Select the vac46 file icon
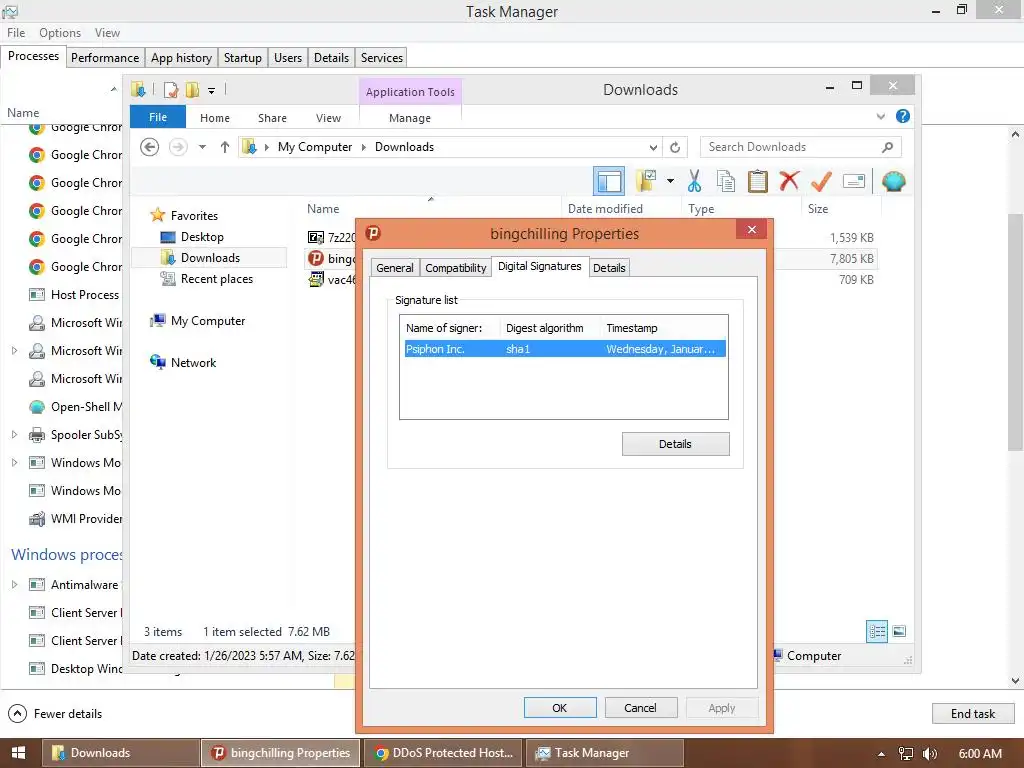Image resolution: width=1024 pixels, height=768 pixels. [x=315, y=280]
